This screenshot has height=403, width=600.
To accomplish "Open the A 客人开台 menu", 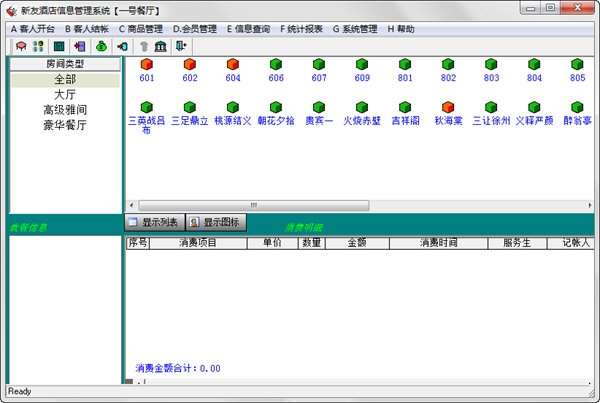I will 32,29.
